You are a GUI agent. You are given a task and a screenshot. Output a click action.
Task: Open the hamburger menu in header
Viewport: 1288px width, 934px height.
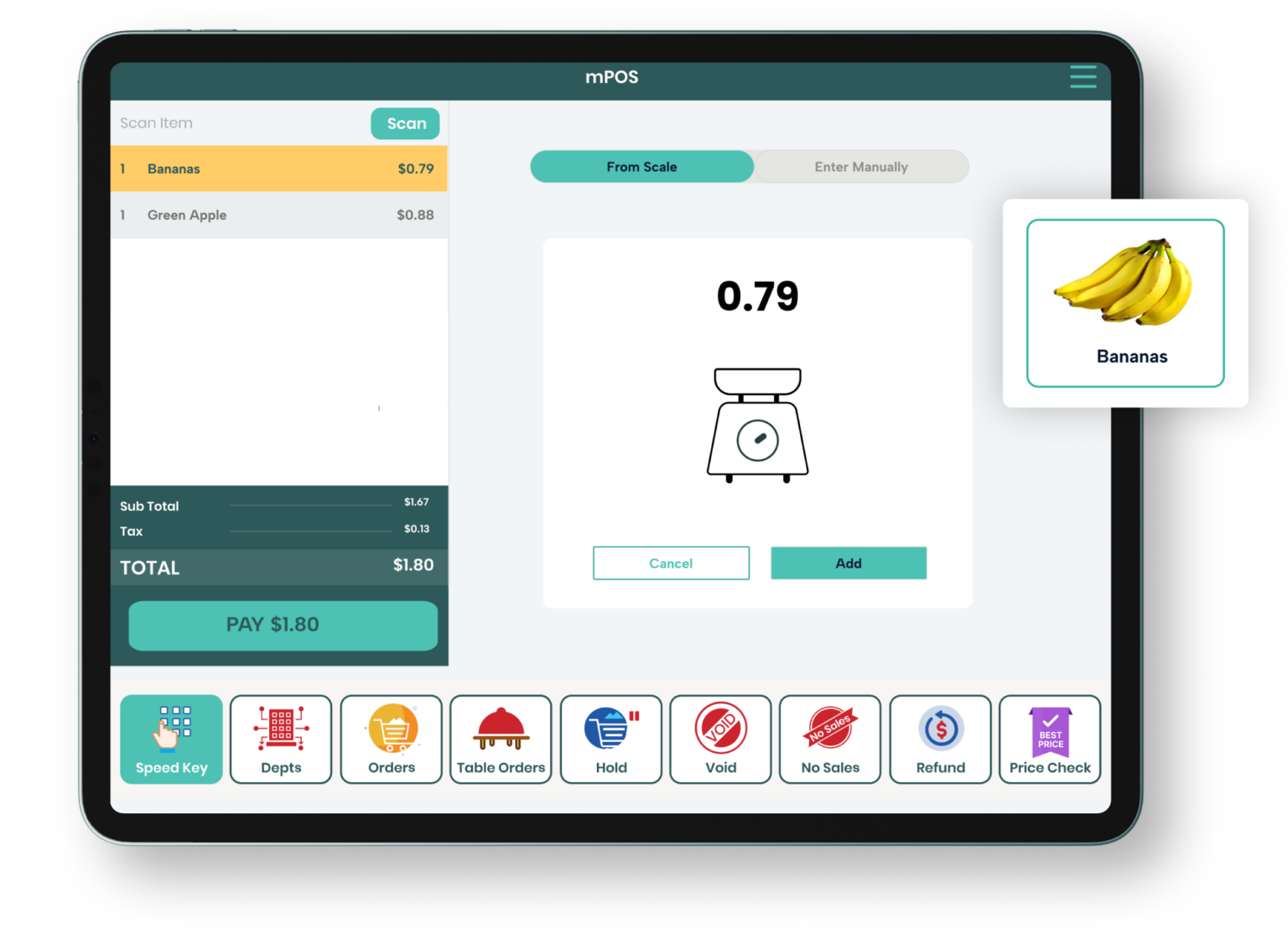pyautogui.click(x=1083, y=77)
